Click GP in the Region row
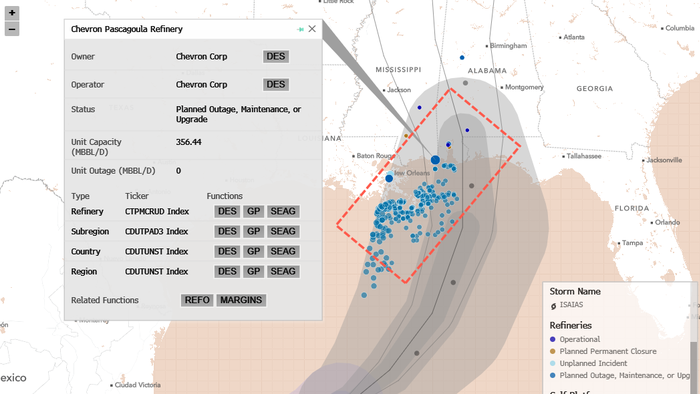 tap(254, 272)
